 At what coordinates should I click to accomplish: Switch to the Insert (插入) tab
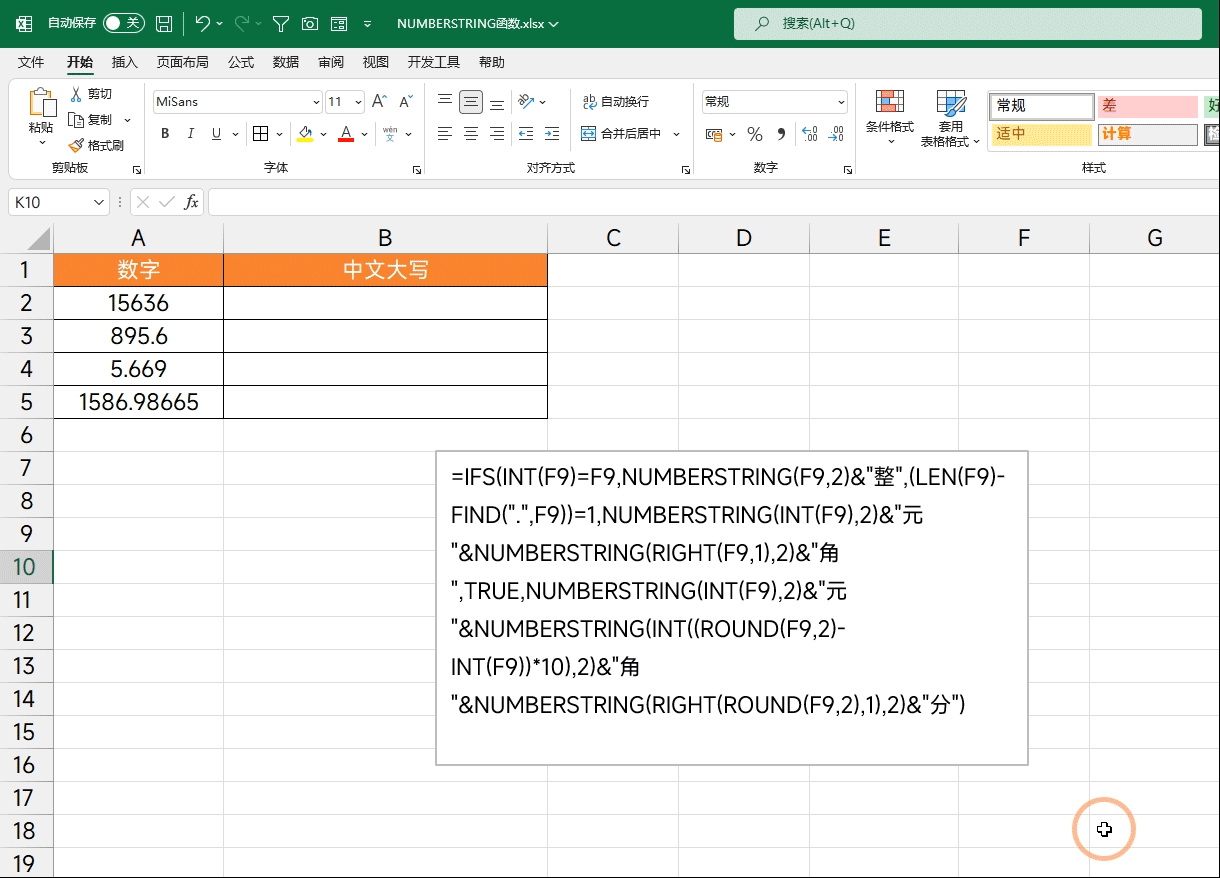point(125,62)
